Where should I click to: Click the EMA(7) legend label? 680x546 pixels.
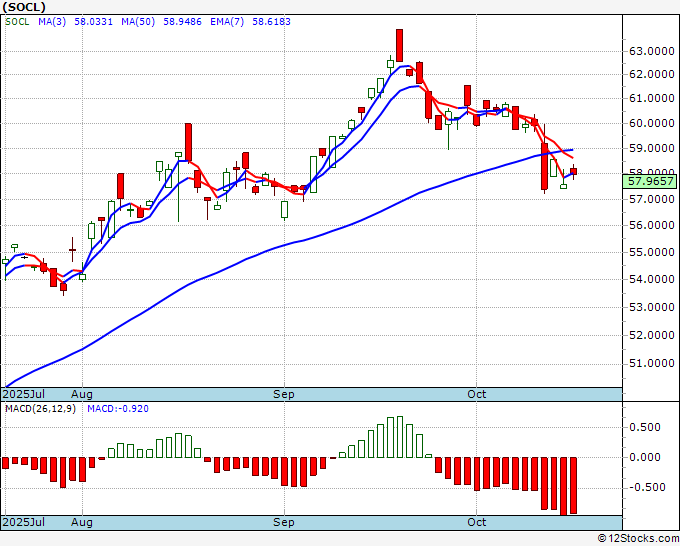tap(227, 22)
